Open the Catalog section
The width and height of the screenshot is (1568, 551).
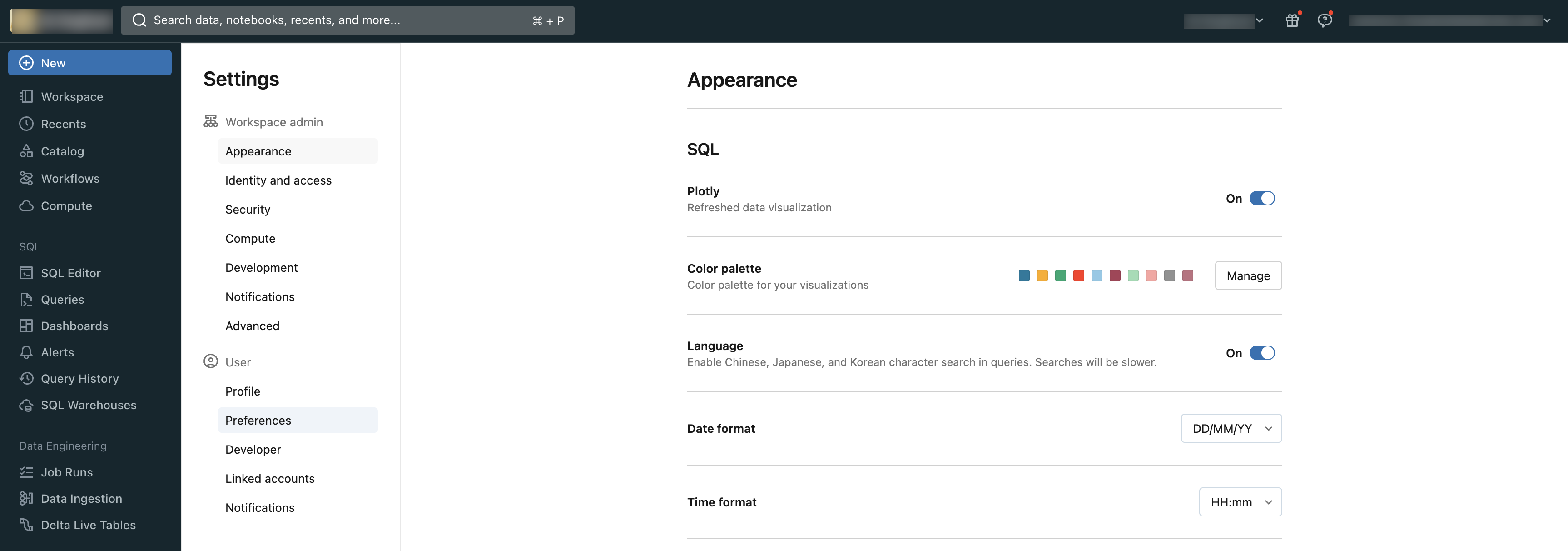(x=61, y=151)
